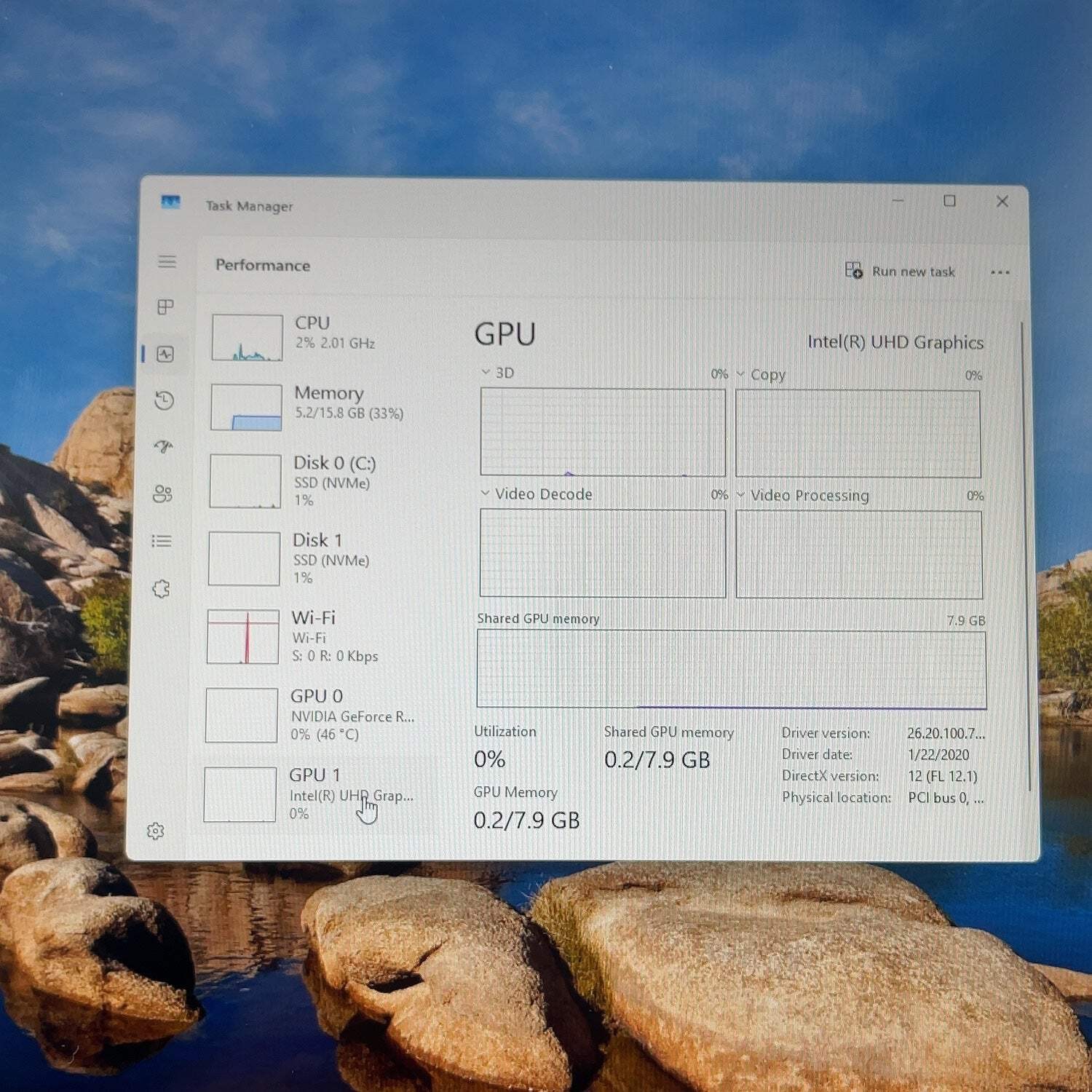
Task: Open the Services page icon
Action: 161,588
